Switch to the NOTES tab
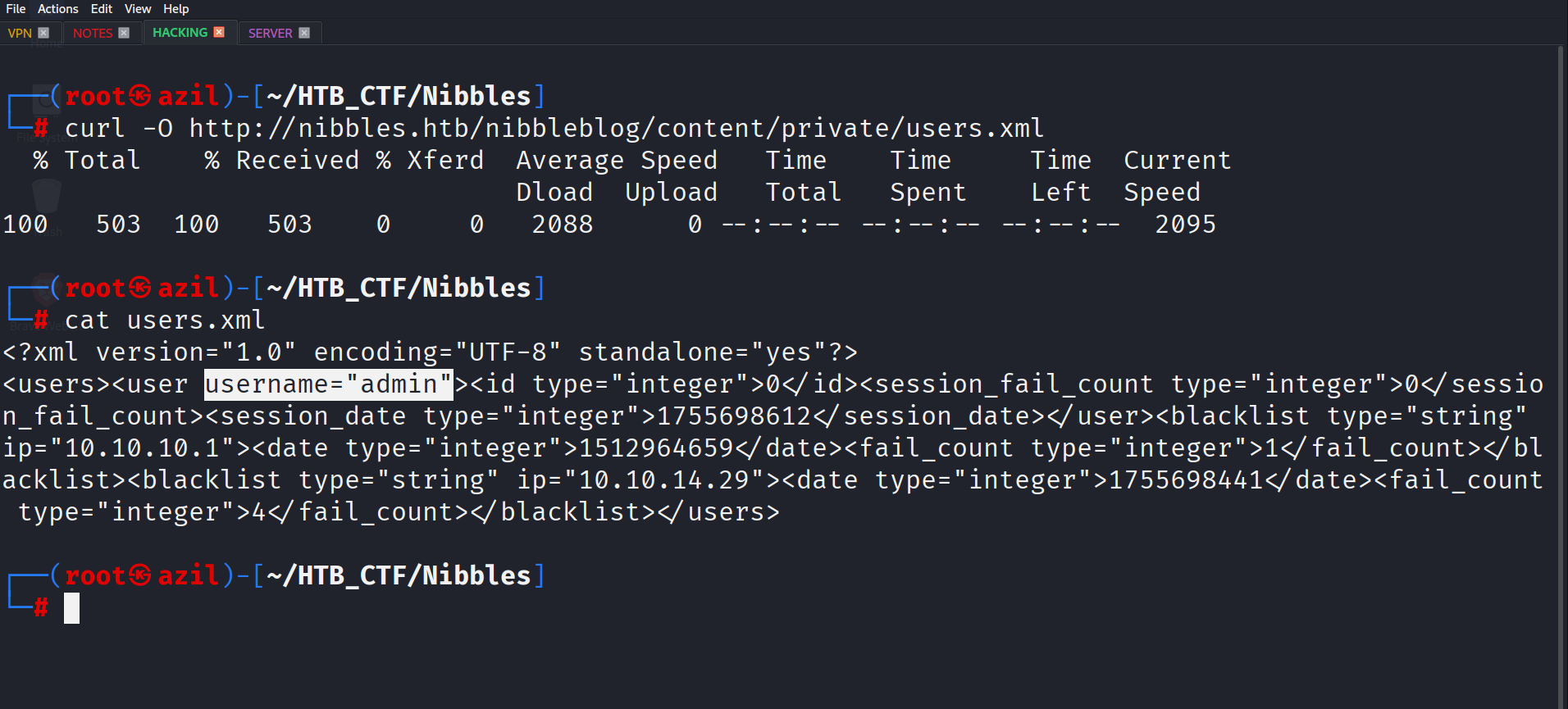 pos(93,34)
